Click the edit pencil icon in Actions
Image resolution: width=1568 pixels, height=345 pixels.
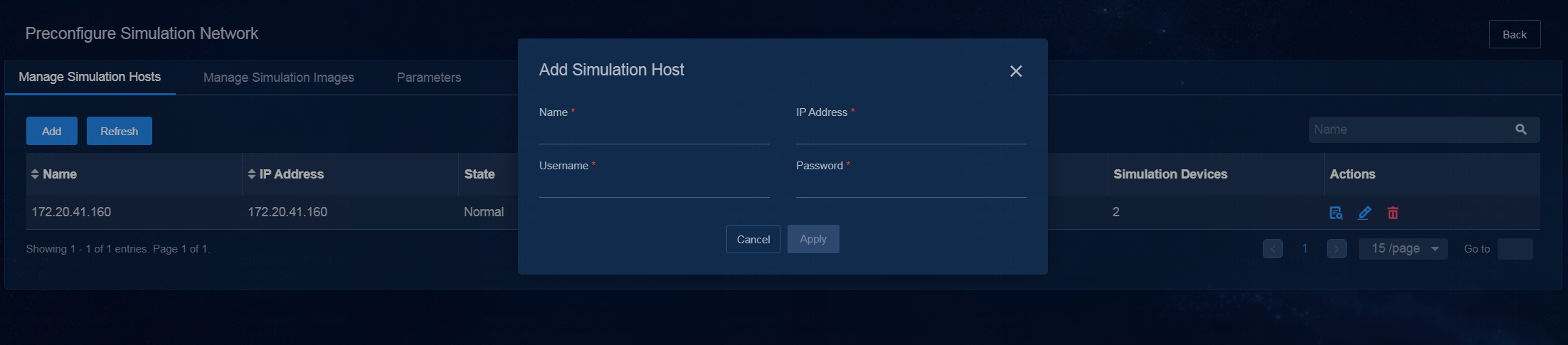[x=1365, y=213]
